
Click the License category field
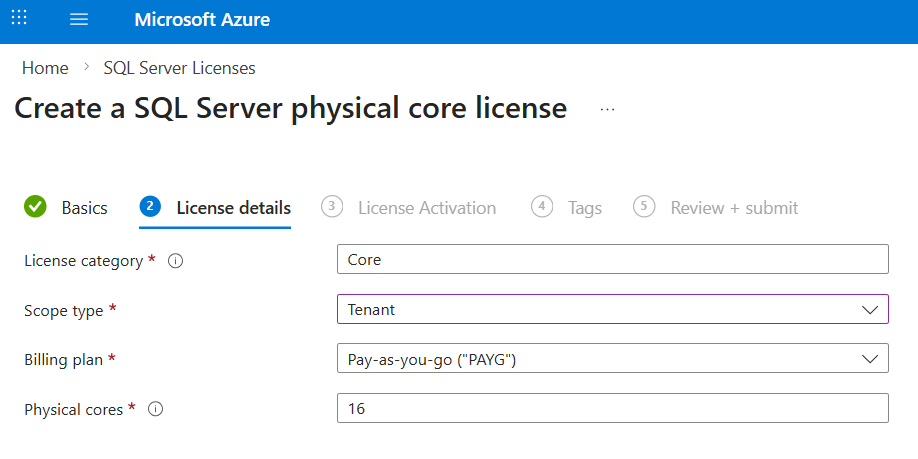point(612,259)
